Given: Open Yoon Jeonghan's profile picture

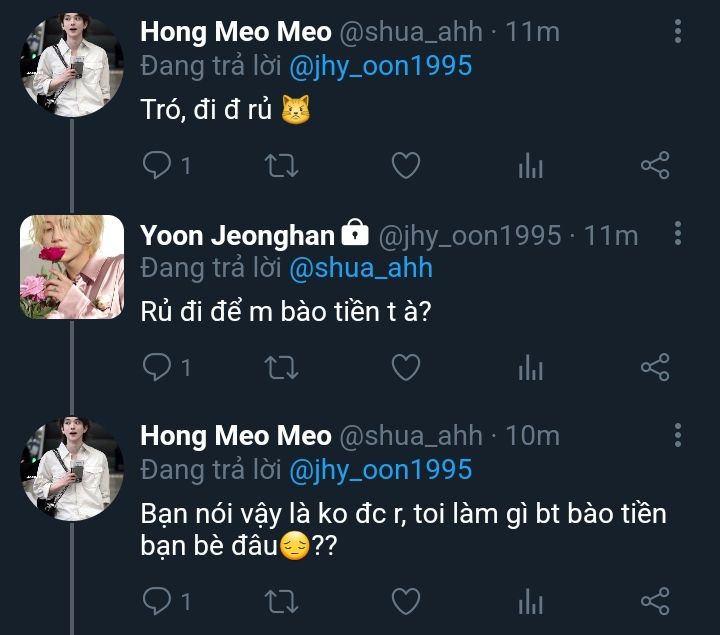Looking at the screenshot, I should [72, 267].
